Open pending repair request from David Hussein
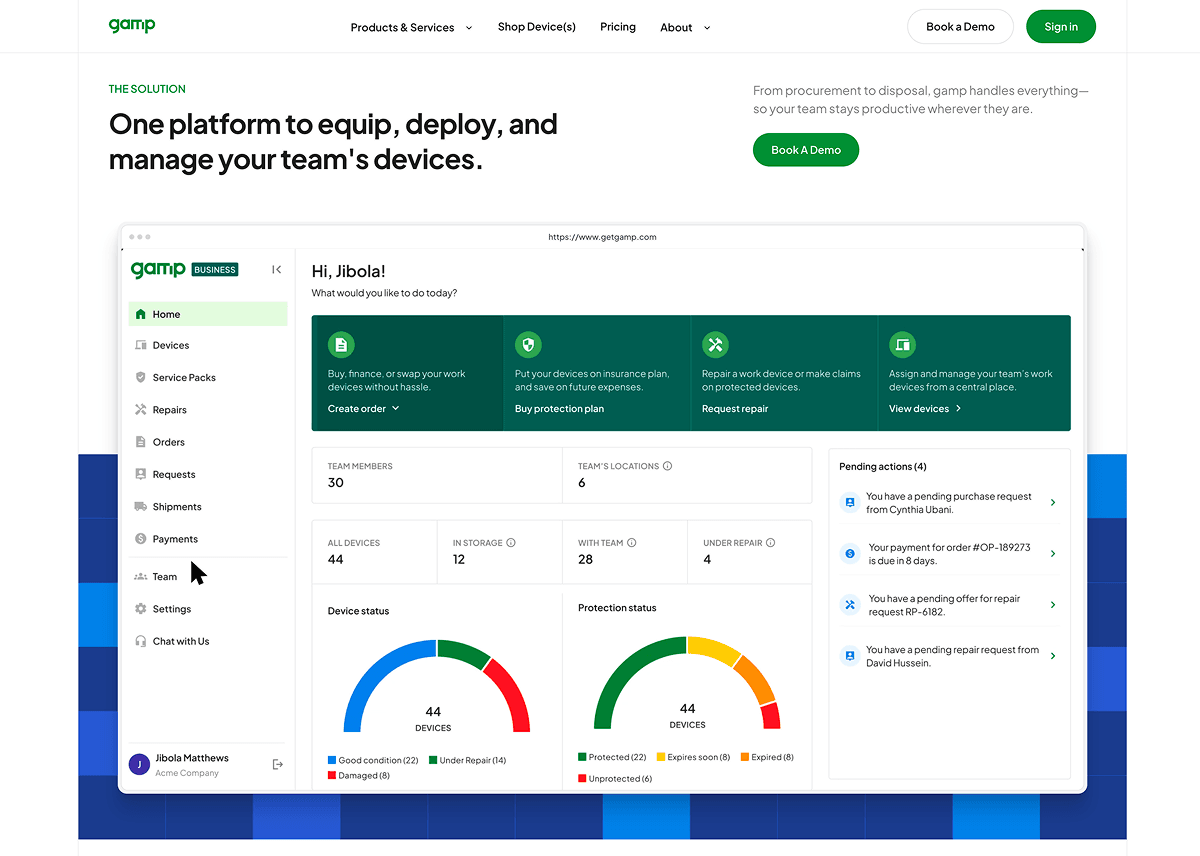1200x856 pixels. pyautogui.click(x=949, y=656)
